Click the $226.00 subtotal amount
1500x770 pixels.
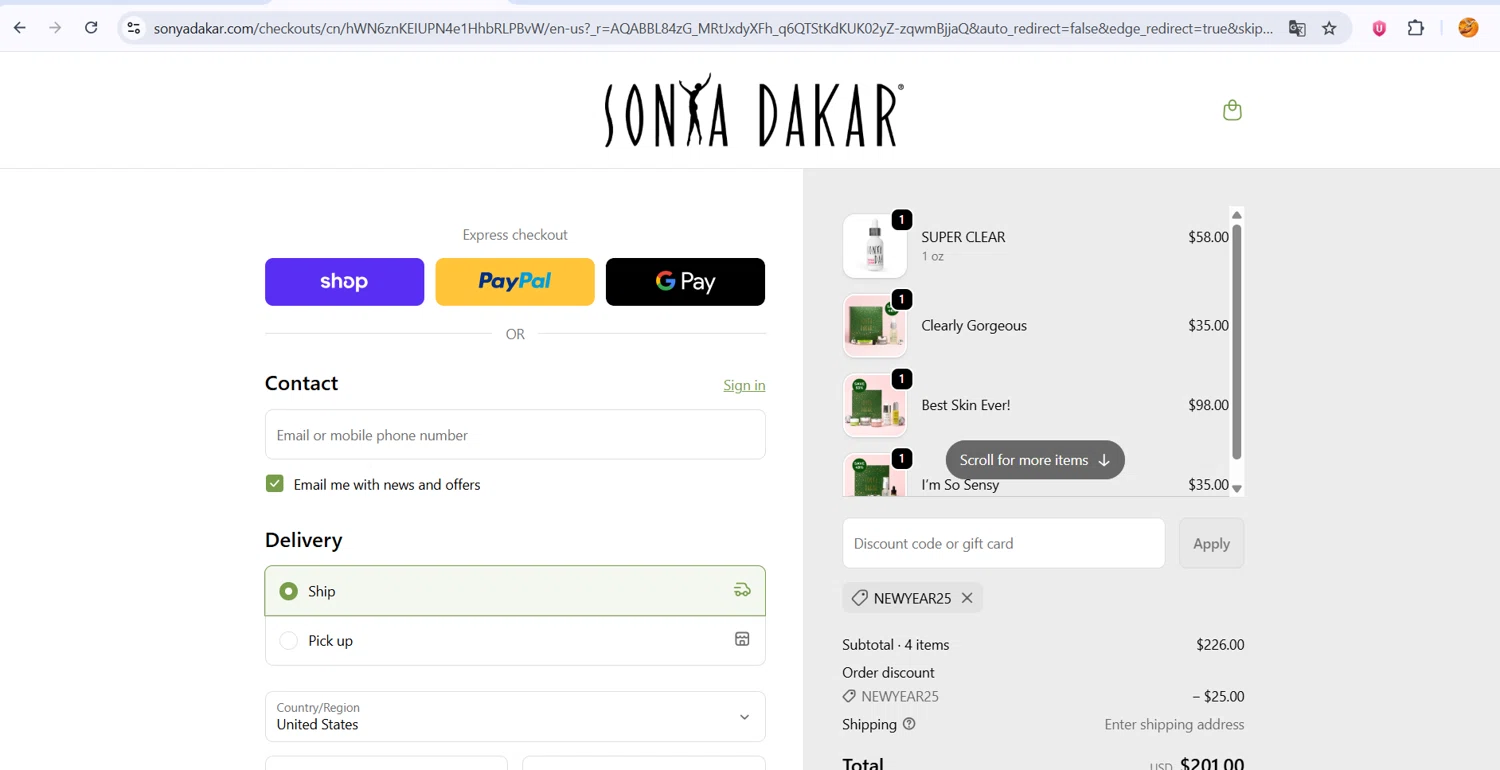pos(1220,645)
